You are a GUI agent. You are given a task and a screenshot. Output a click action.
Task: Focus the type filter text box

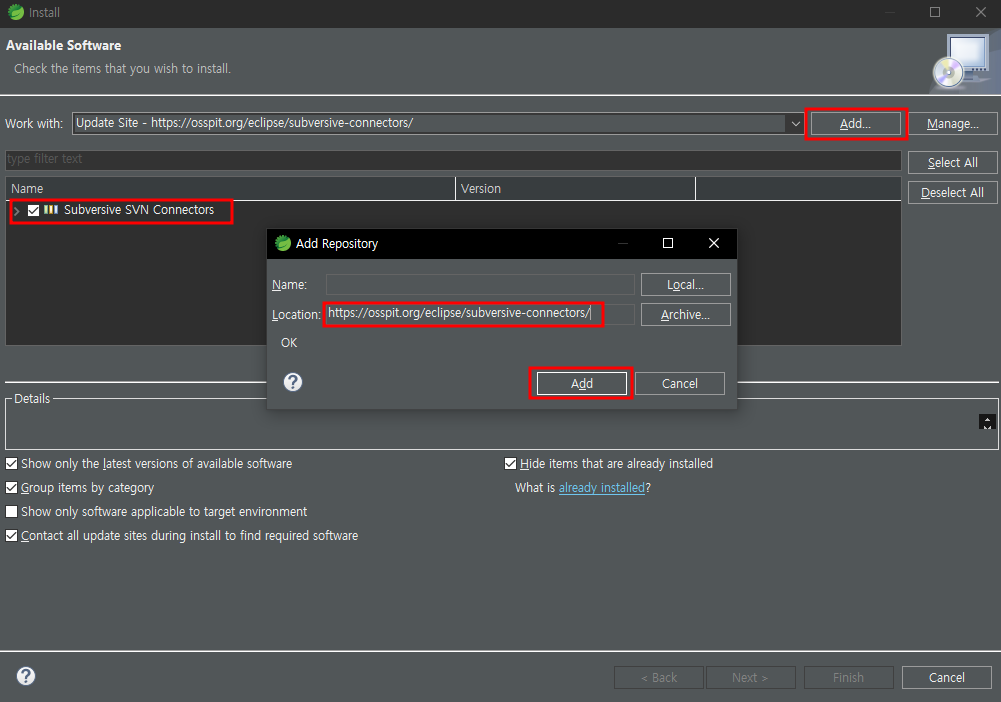[x=453, y=160]
